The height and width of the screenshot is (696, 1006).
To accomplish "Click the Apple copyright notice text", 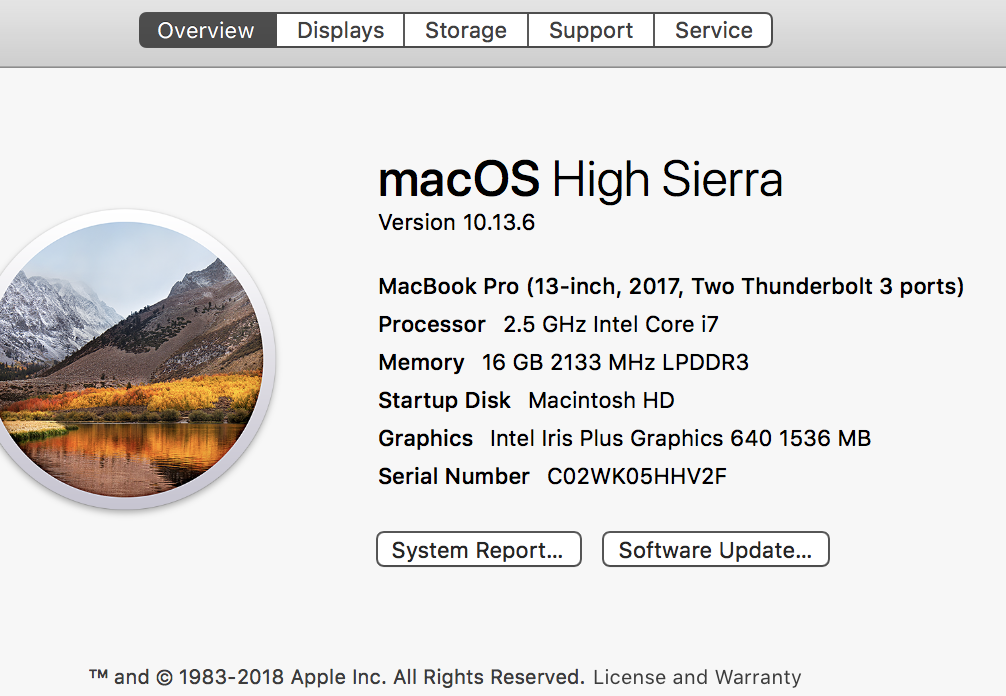I will [336, 677].
